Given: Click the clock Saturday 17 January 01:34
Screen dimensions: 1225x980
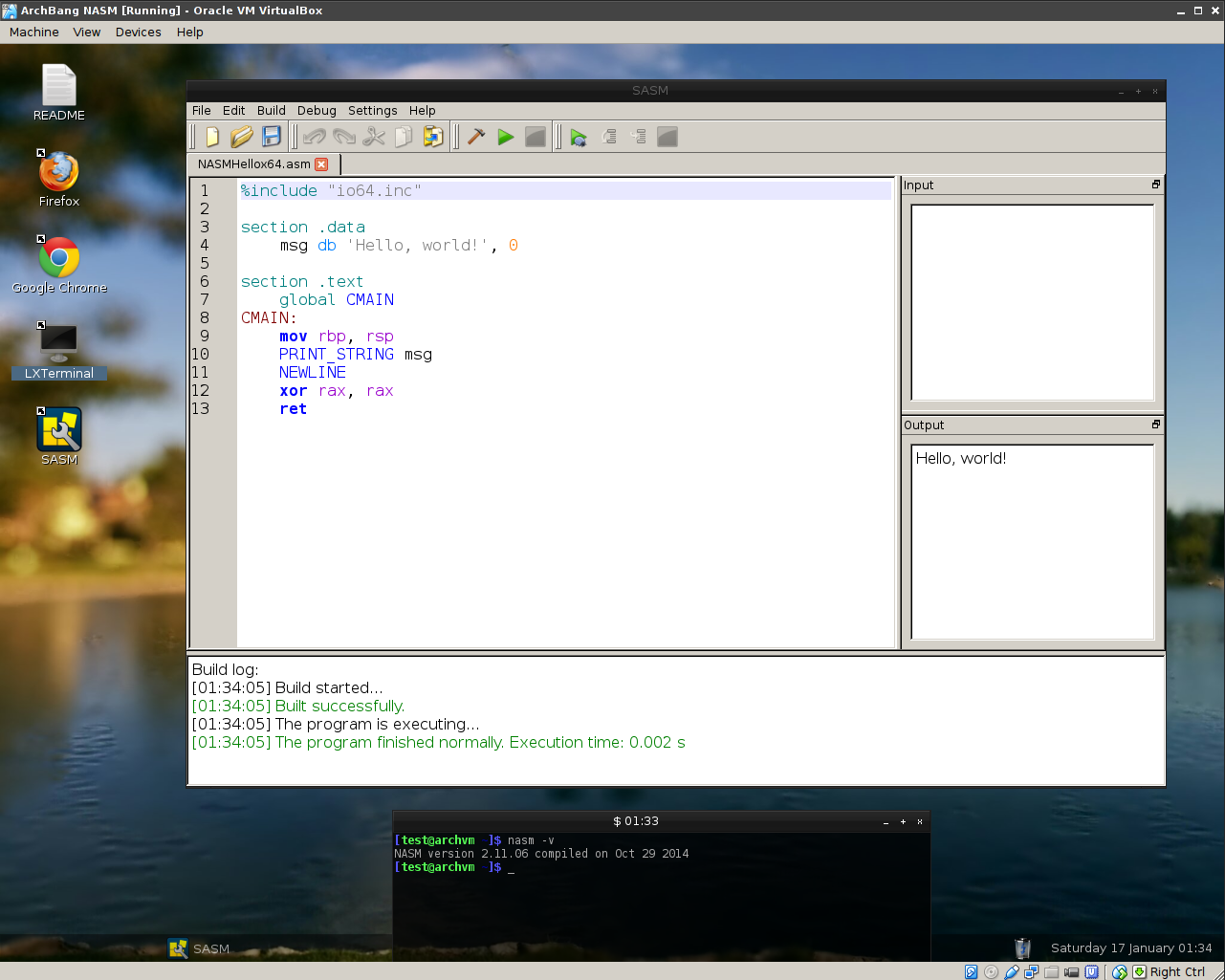Looking at the screenshot, I should point(1131,947).
